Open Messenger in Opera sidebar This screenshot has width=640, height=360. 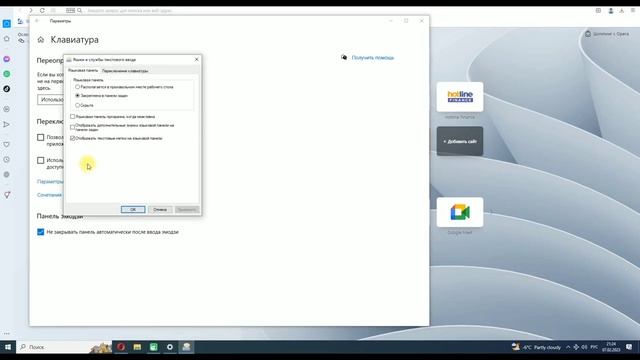point(7,59)
